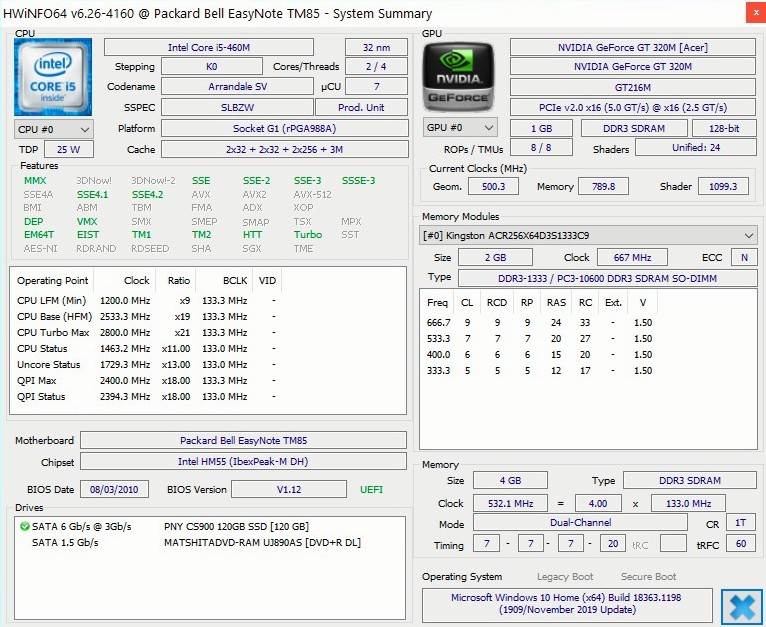Click the EIST feature label
This screenshot has width=766, height=627.
coord(87,235)
